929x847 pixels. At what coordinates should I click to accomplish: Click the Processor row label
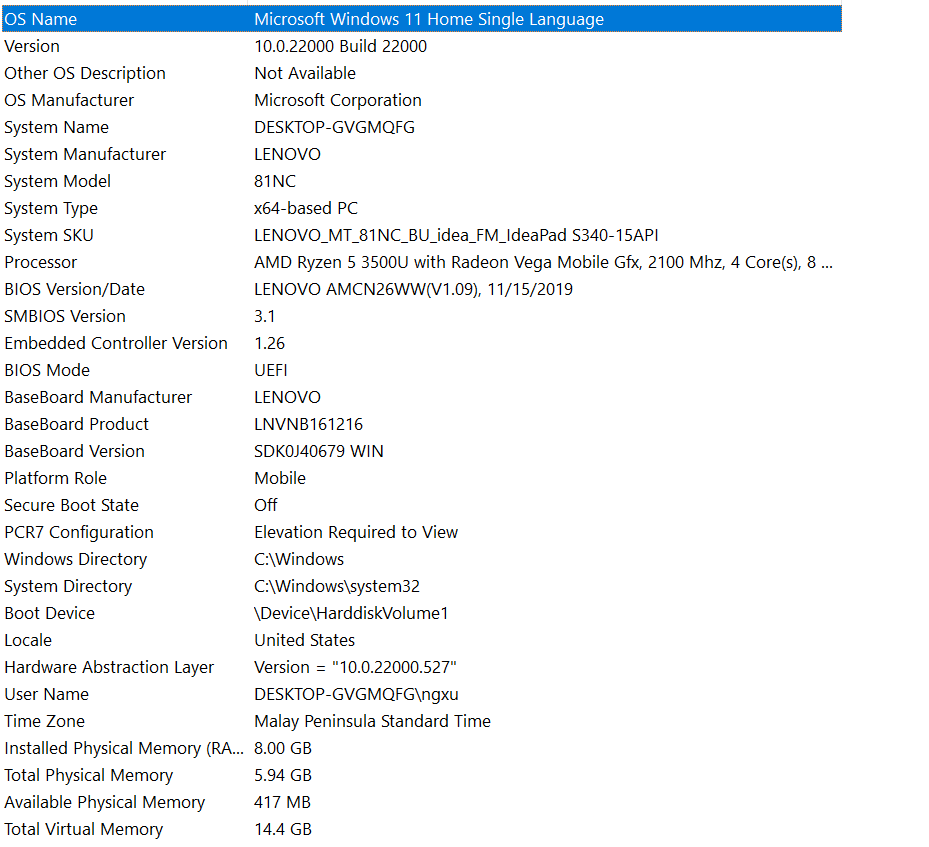pyautogui.click(x=41, y=262)
